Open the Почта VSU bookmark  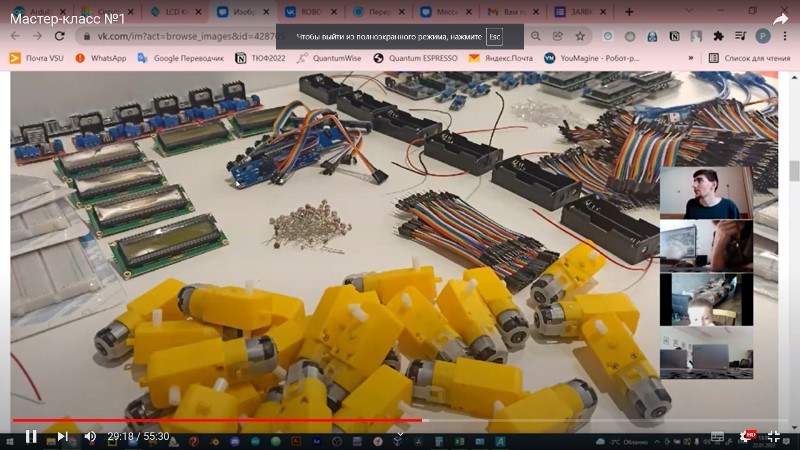[x=40, y=58]
